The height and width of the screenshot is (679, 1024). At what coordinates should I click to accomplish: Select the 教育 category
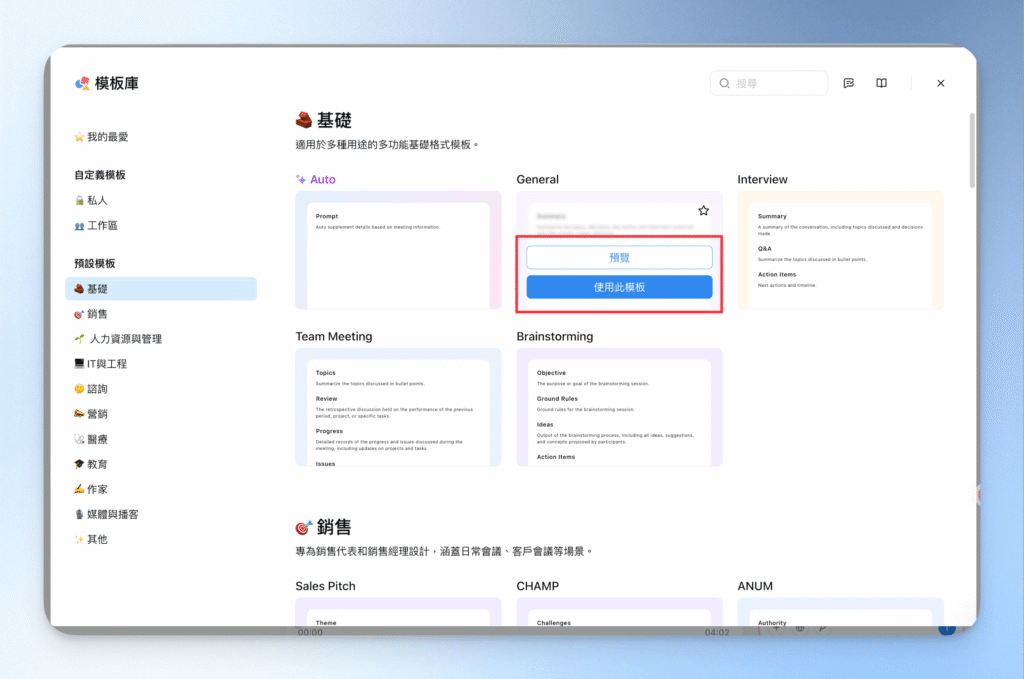(x=91, y=464)
